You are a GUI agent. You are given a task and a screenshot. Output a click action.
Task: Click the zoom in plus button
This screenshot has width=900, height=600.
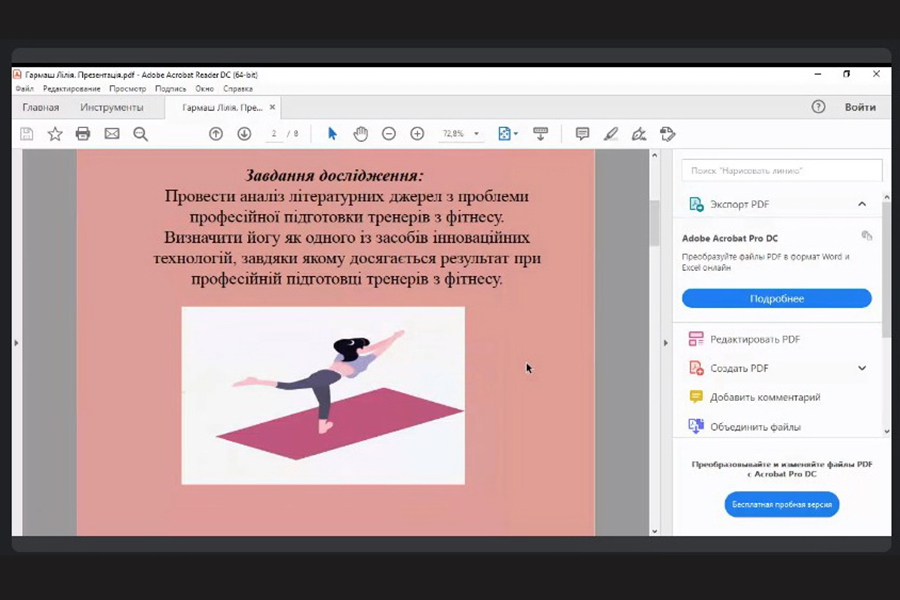pos(417,134)
